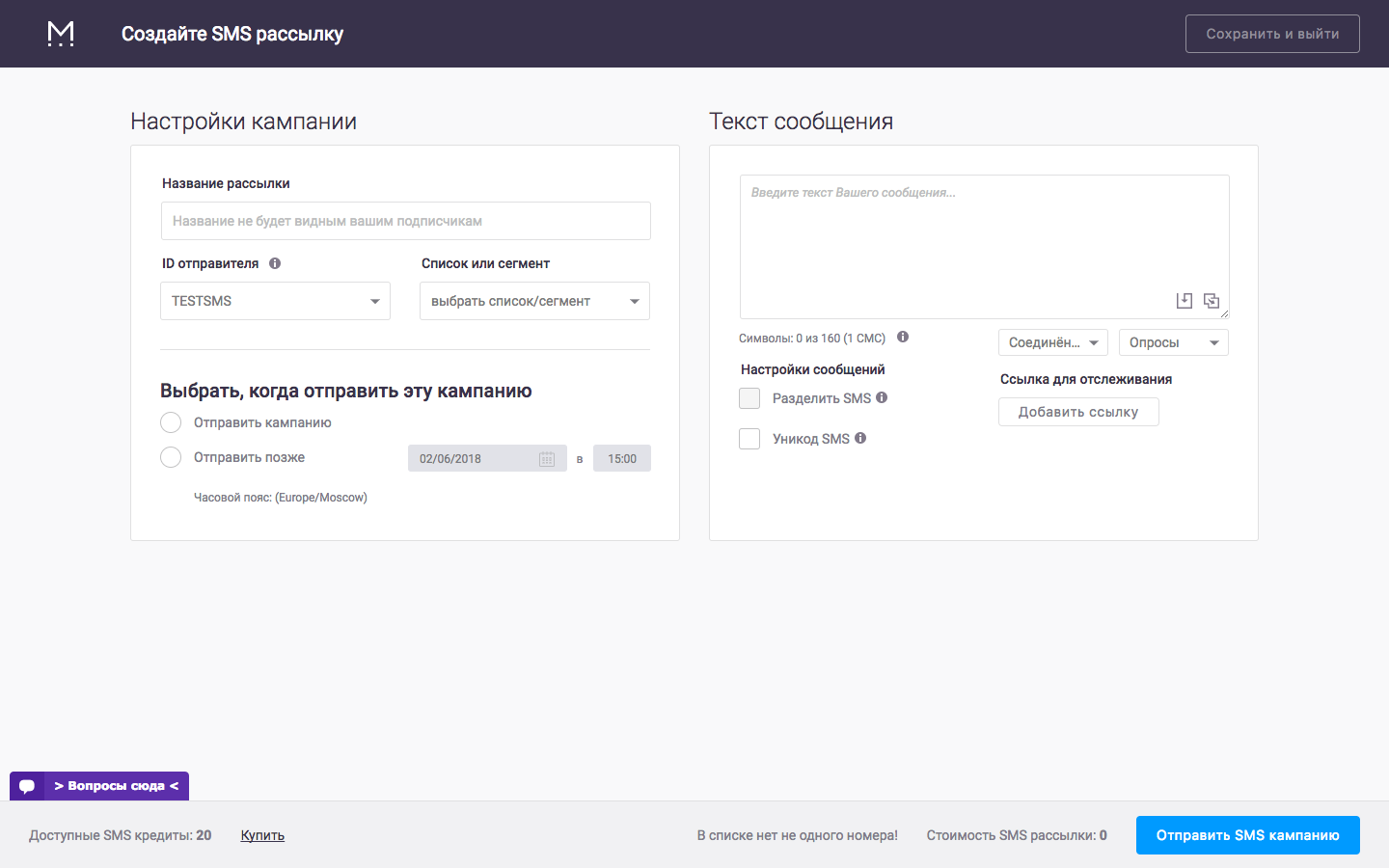Click the merge fields icon below message area

[1212, 300]
